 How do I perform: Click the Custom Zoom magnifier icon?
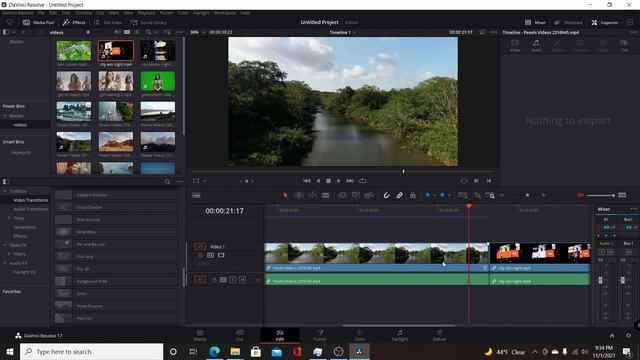[490, 196]
